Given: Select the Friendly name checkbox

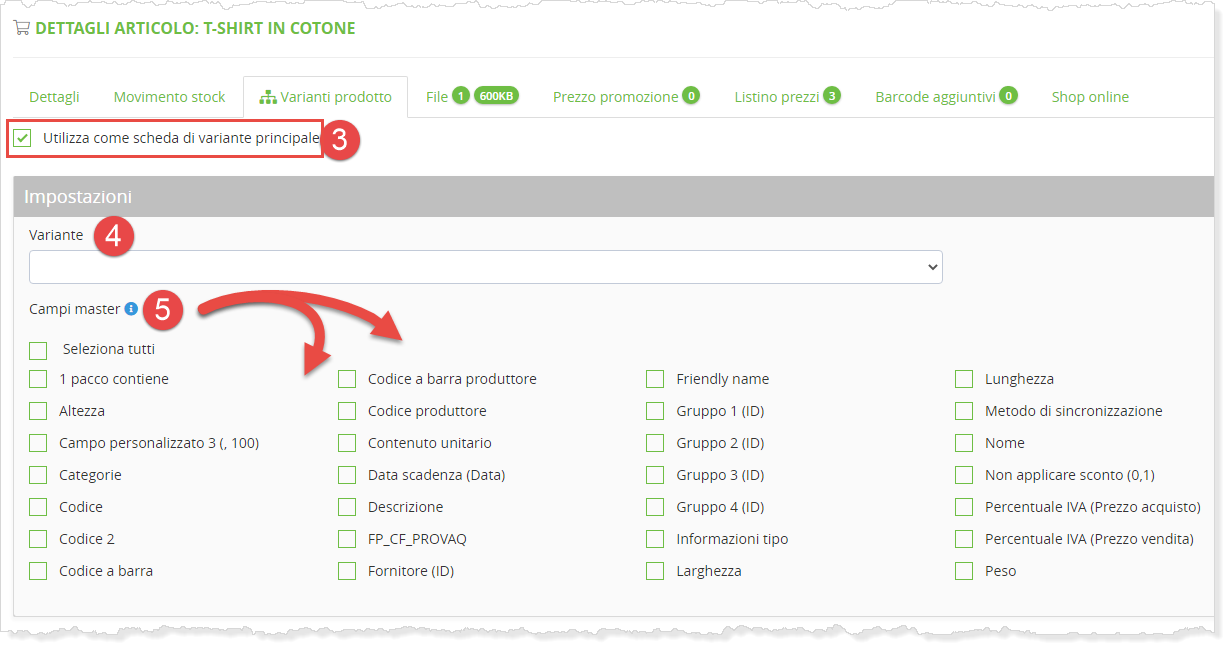Looking at the screenshot, I should click(655, 379).
